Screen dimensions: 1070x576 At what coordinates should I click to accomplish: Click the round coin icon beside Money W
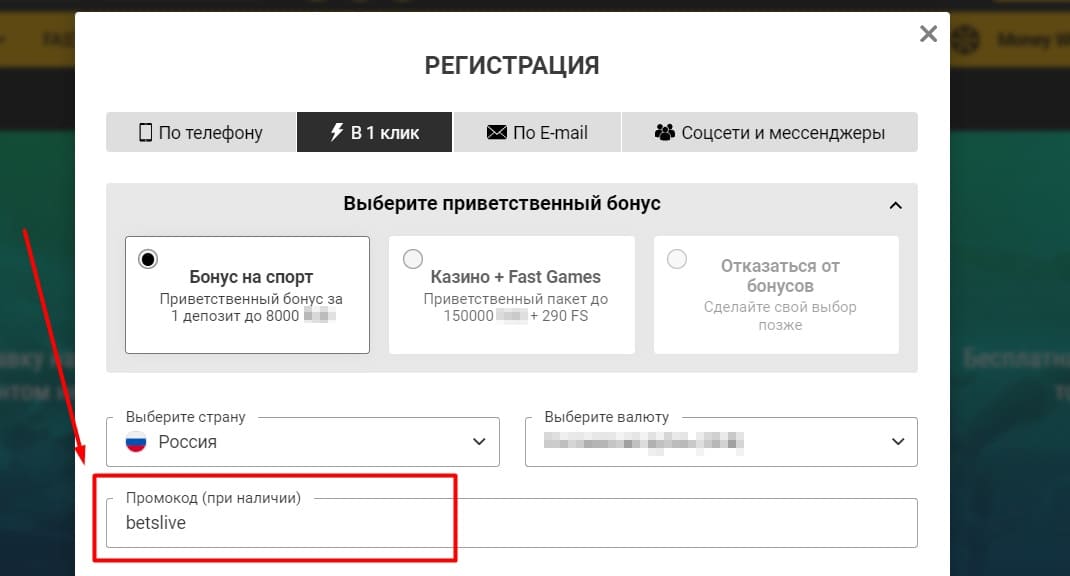pyautogui.click(x=967, y=41)
